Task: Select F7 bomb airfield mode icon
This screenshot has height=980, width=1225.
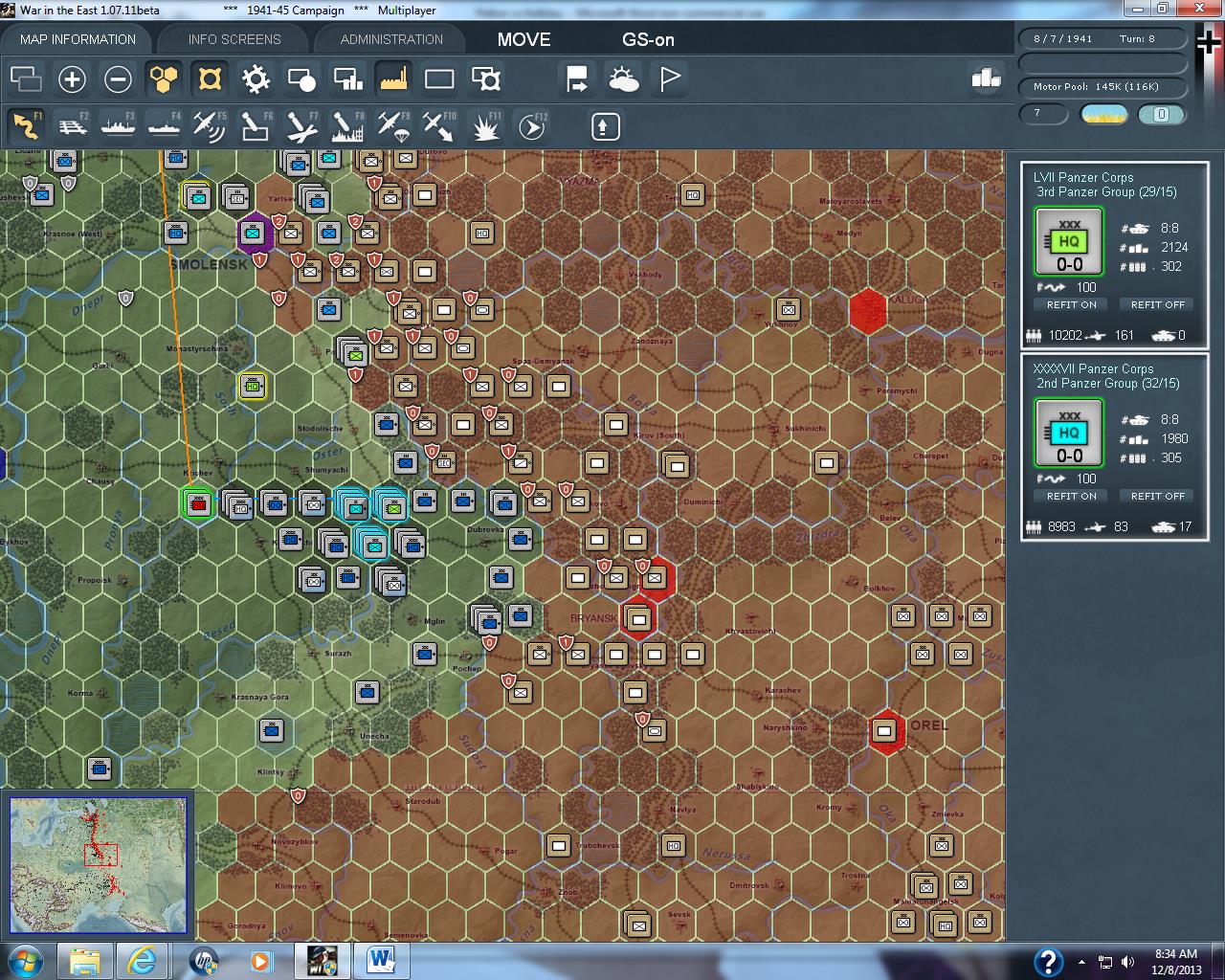Action: point(301,126)
